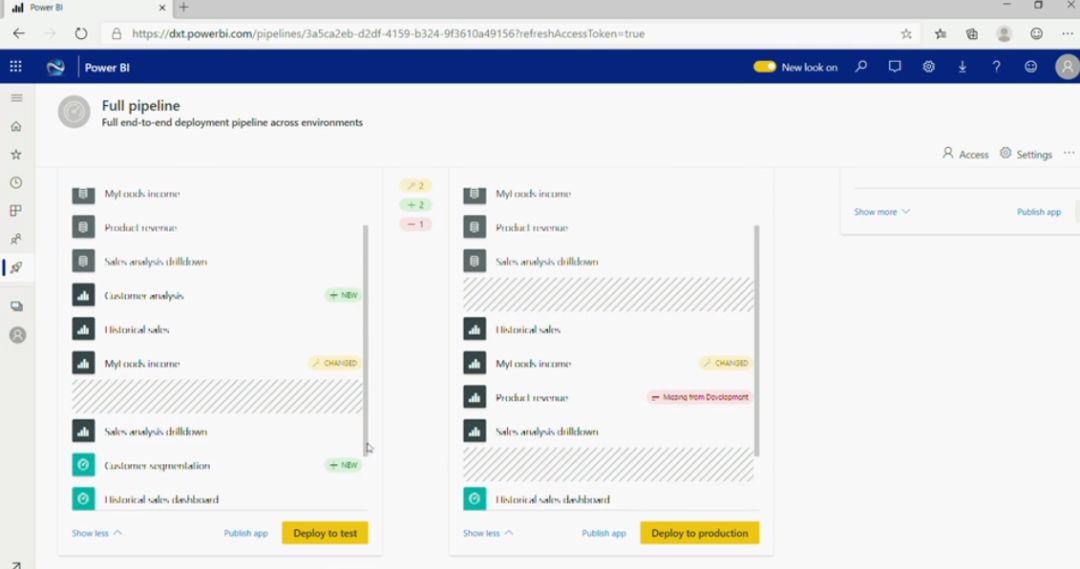Viewport: 1080px width, 569px height.
Task: Open the more options ellipsis near Settings
Action: (x=1068, y=153)
